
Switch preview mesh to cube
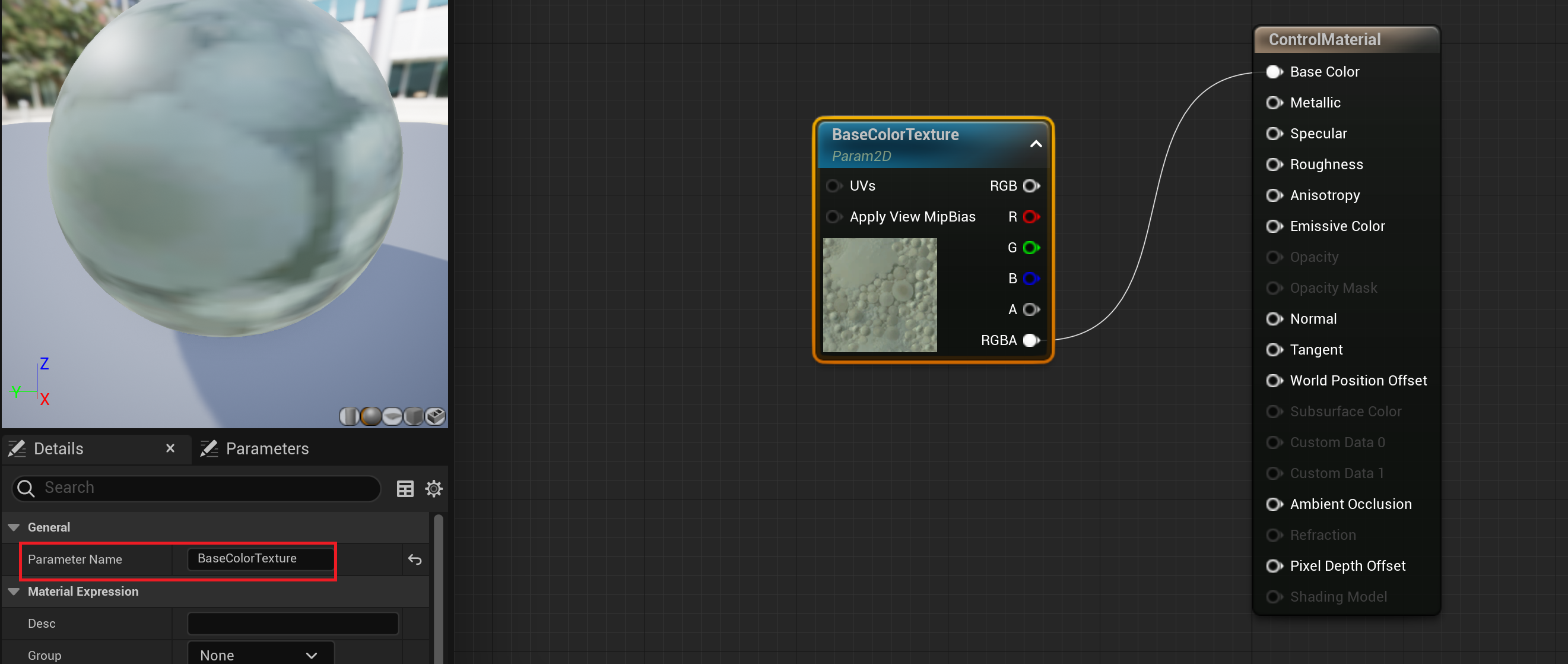[413, 416]
